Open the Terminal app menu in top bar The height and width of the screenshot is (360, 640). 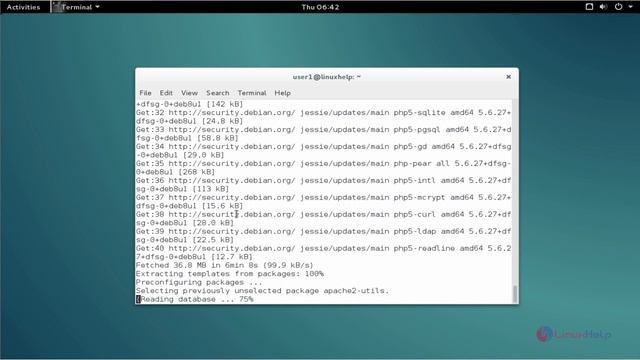[x=76, y=7]
